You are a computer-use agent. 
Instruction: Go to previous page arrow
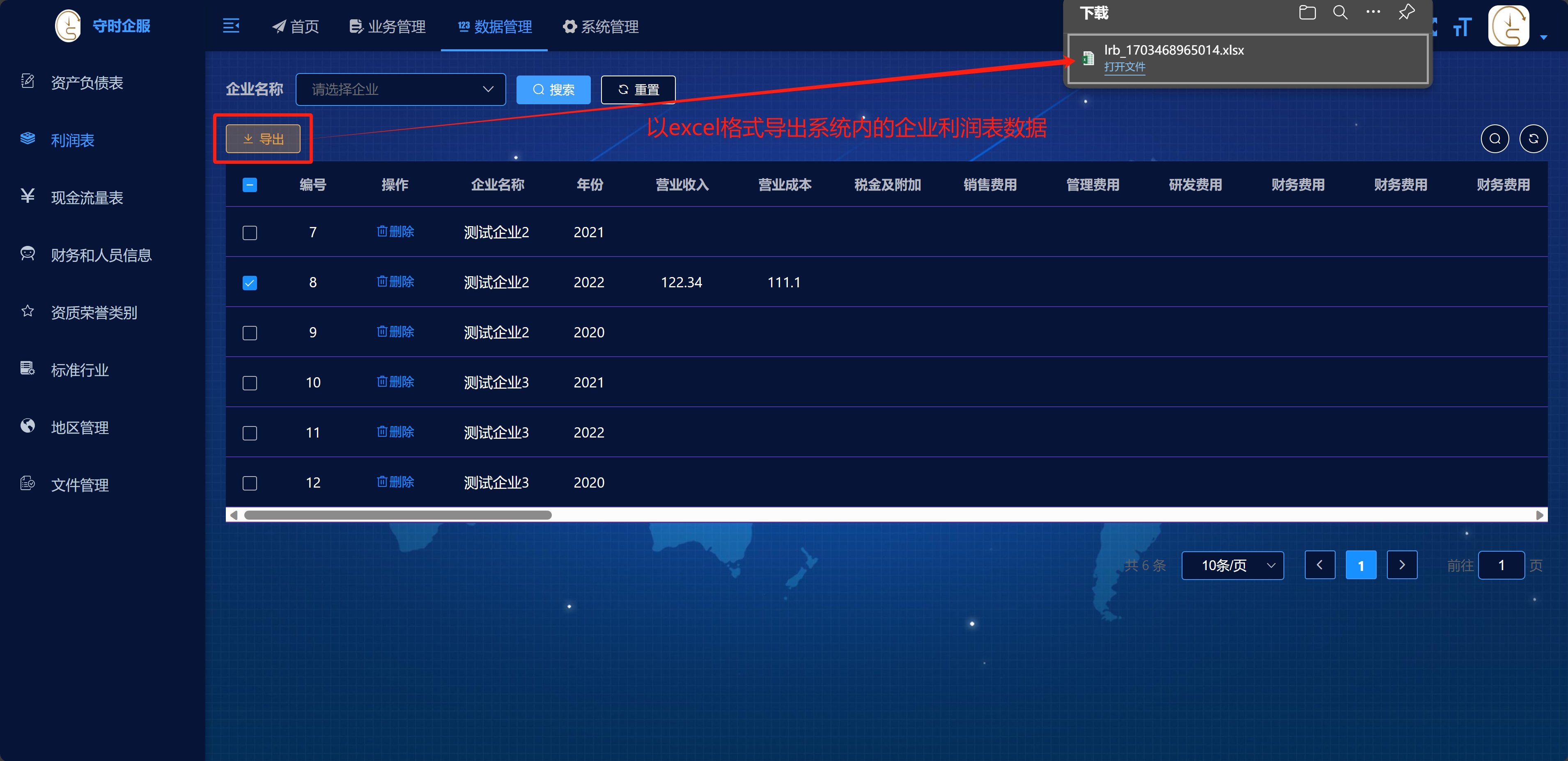click(1320, 565)
